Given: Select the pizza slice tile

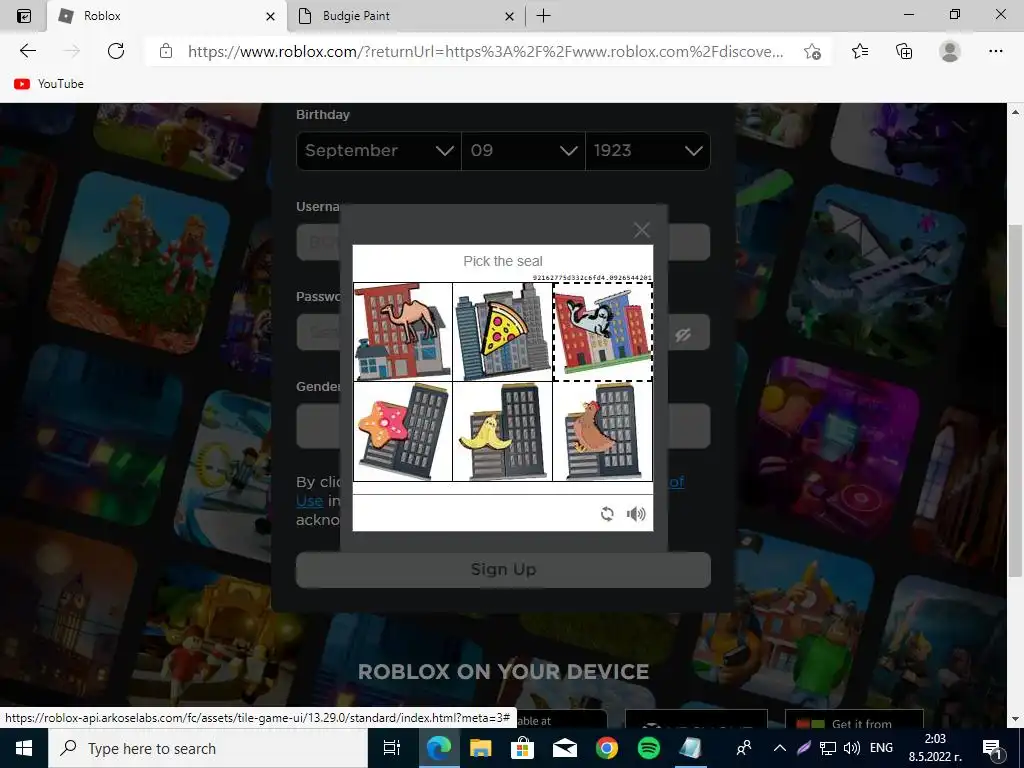Looking at the screenshot, I should tap(503, 332).
